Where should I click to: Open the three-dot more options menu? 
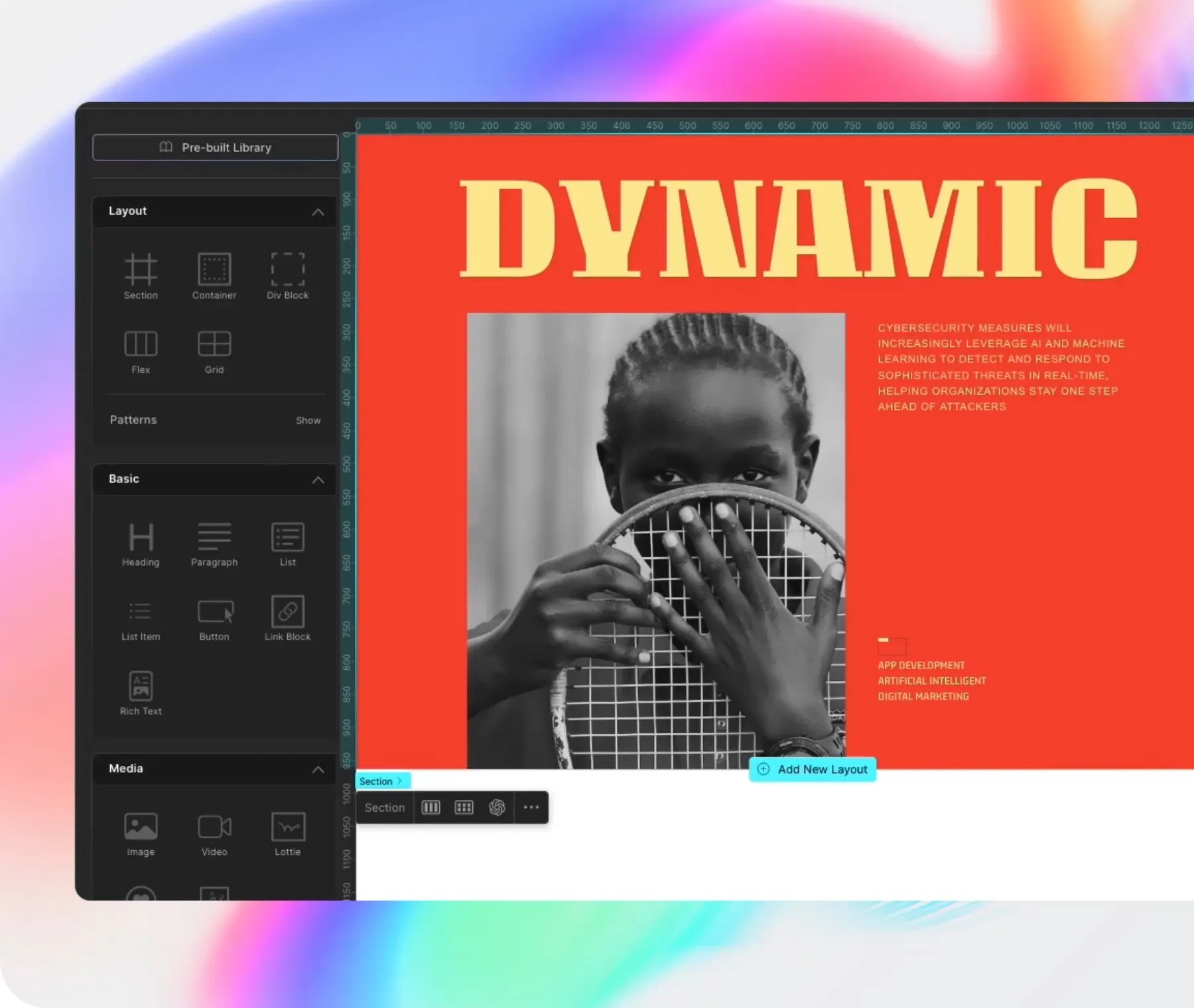531,807
